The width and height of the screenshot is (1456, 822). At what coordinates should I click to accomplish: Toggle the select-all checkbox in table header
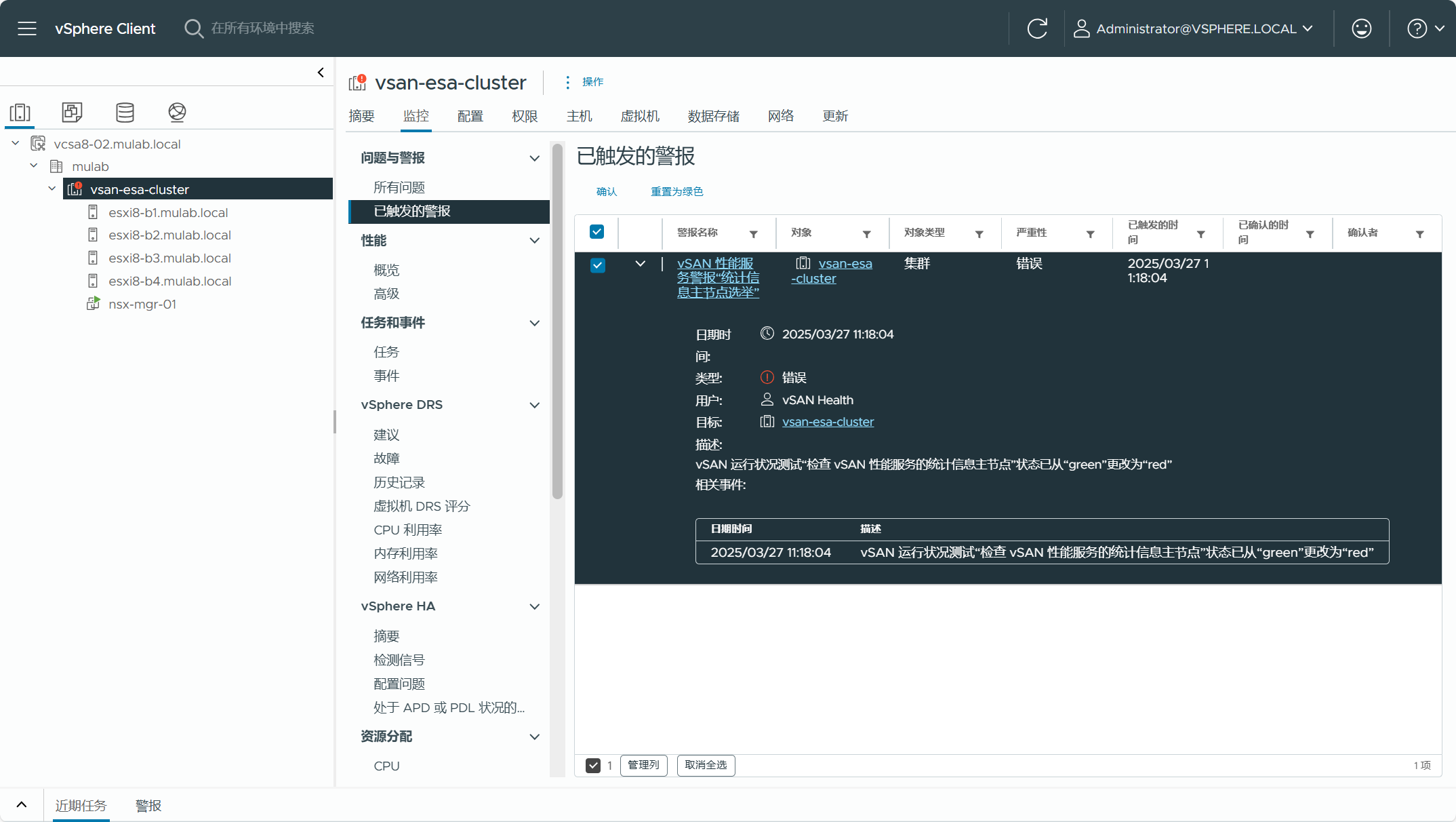click(x=596, y=232)
